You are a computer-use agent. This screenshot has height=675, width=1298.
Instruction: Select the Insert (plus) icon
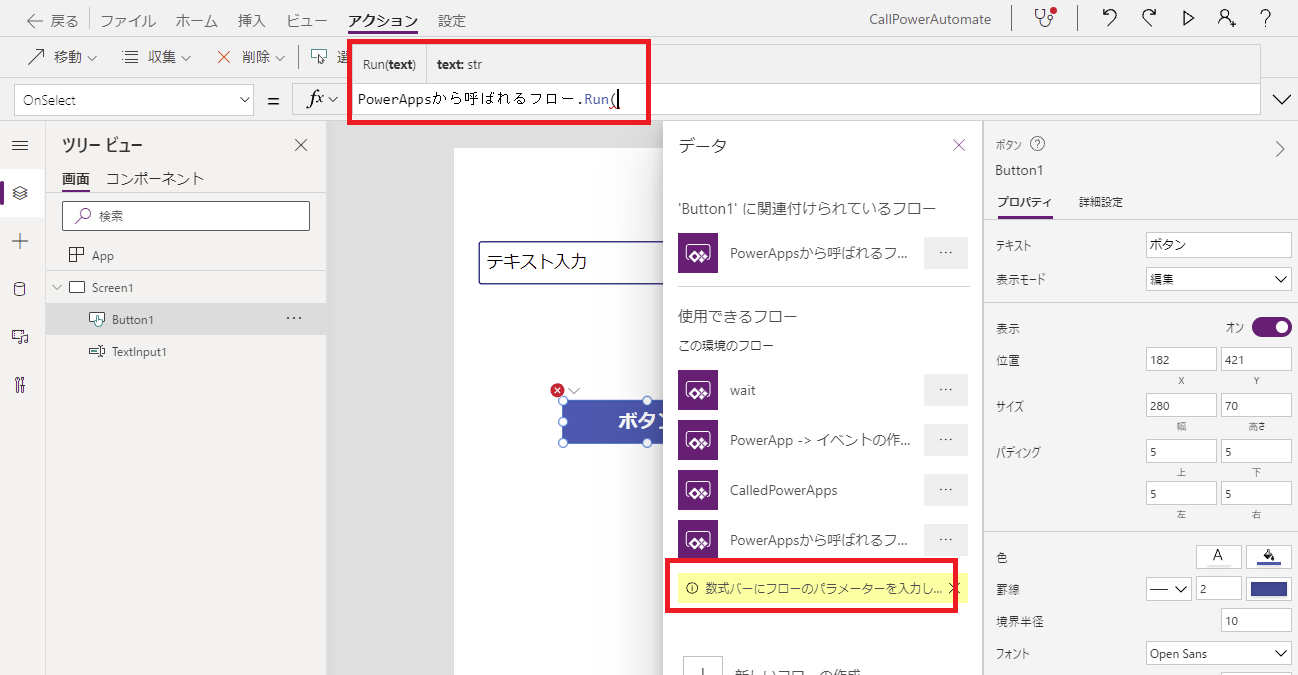(x=21, y=240)
